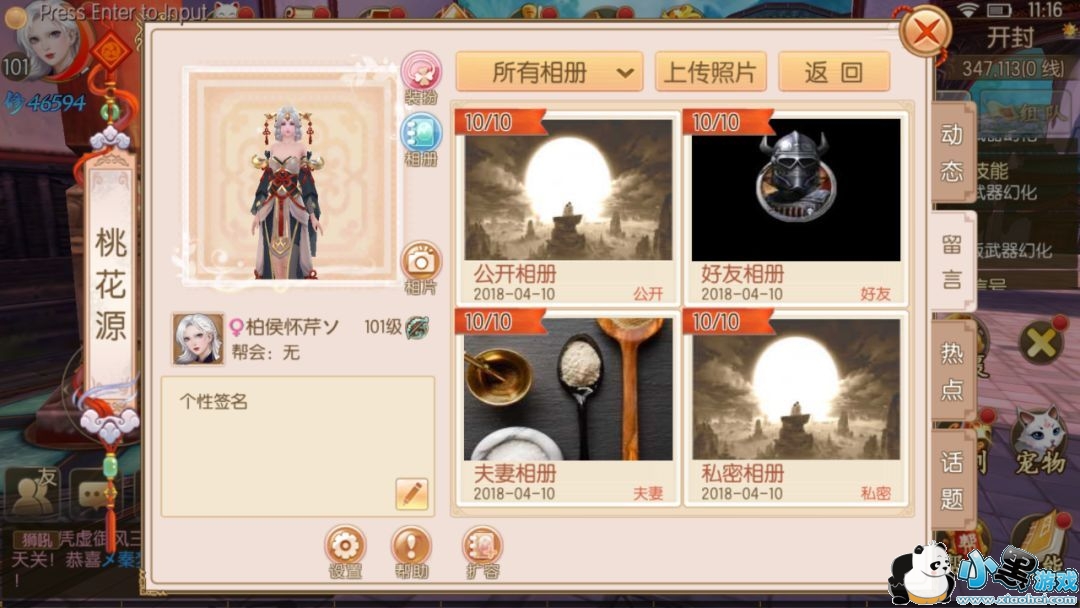Click the 个性签名 signature text field

coord(298,446)
